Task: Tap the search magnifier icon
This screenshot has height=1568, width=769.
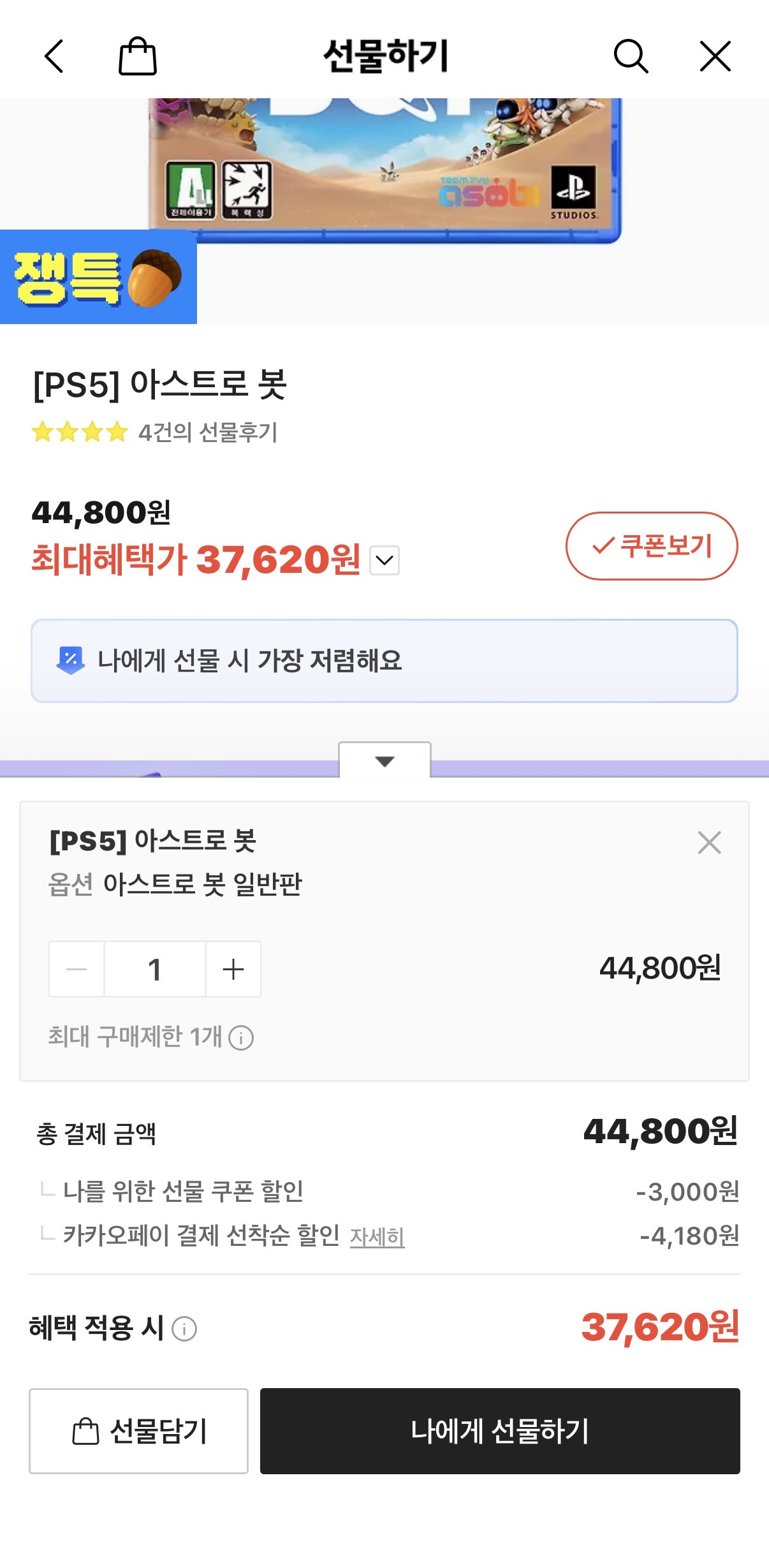Action: coord(631,57)
